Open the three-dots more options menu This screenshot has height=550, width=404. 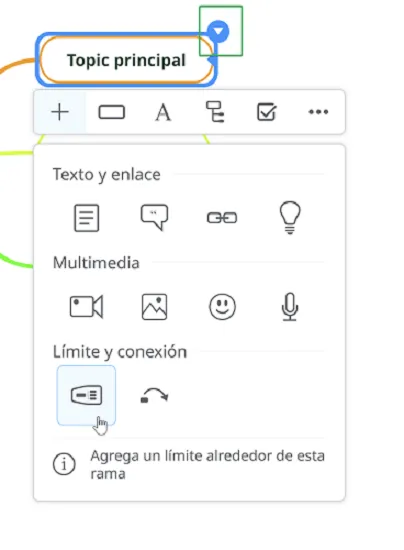(318, 112)
